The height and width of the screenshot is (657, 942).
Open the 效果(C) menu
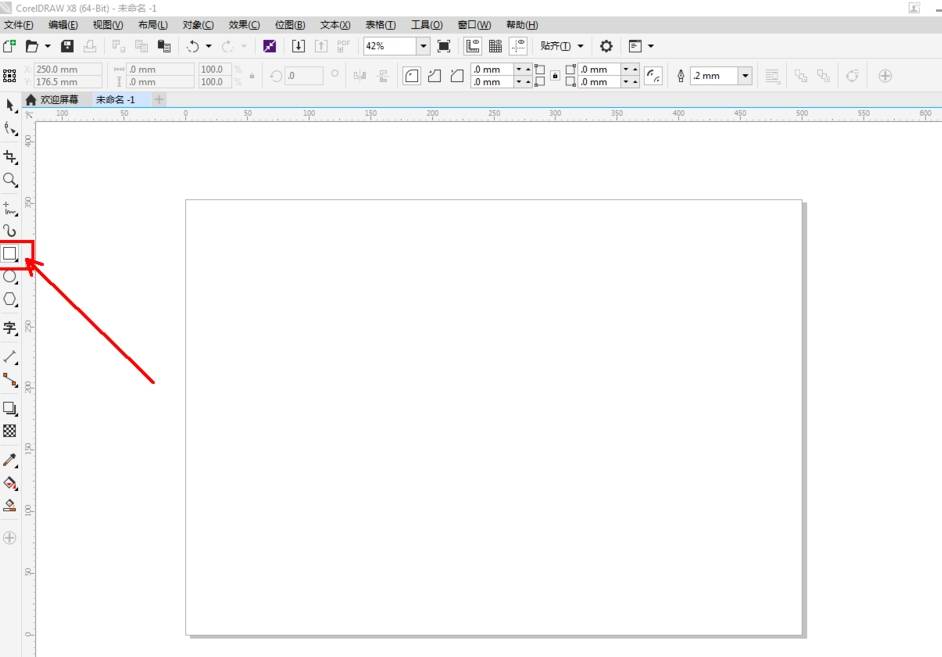tap(244, 25)
